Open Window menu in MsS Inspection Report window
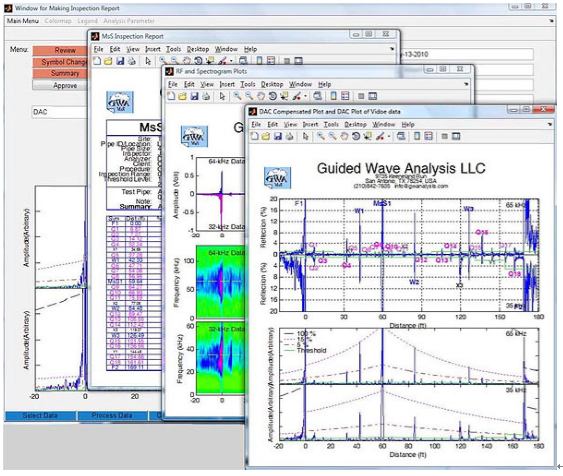Viewport: 563px width, 476px height. tap(226, 49)
